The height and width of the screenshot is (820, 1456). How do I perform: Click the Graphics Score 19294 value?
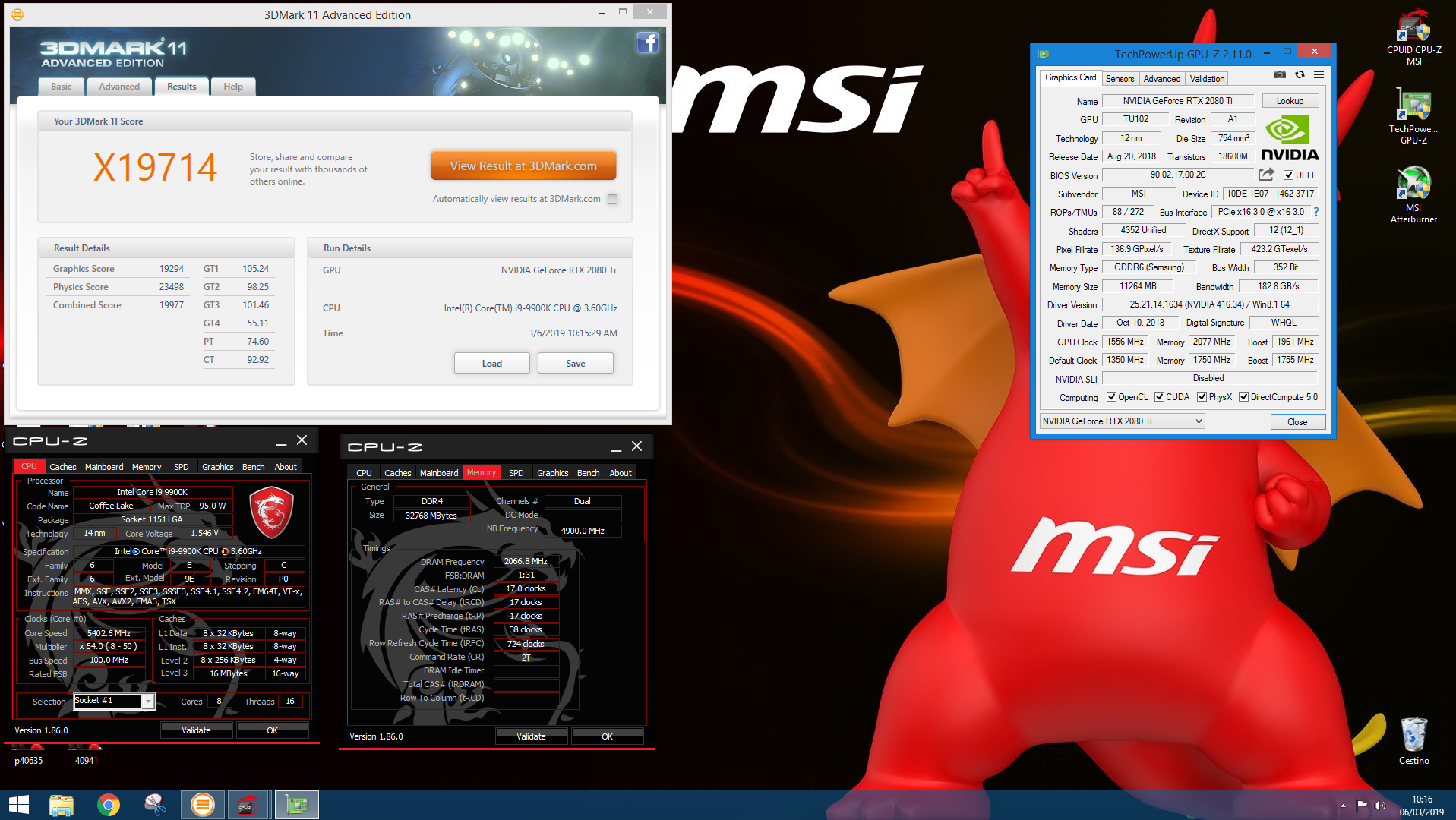(172, 269)
